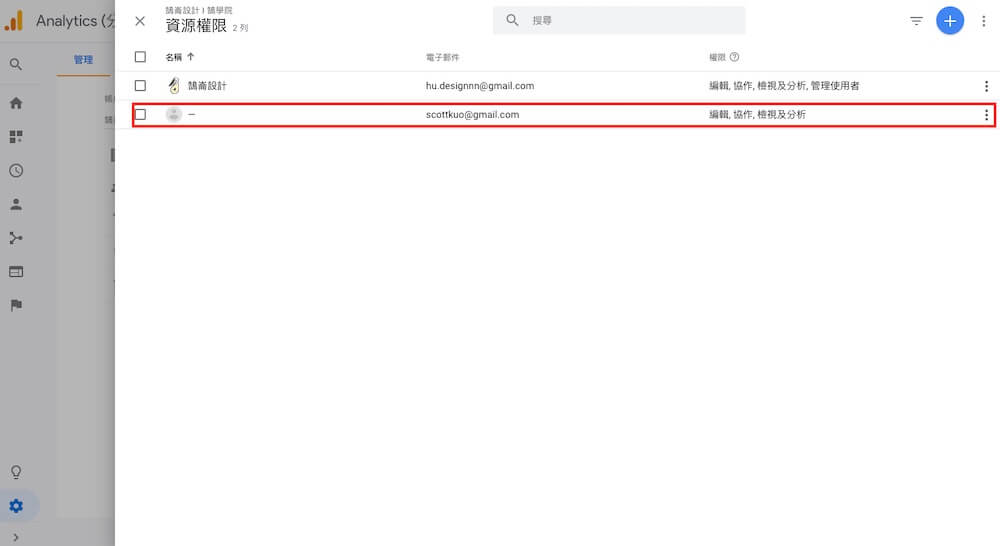The width and height of the screenshot is (1000, 546).
Task: Open Acquisition branching icon in sidebar
Action: (x=16, y=238)
